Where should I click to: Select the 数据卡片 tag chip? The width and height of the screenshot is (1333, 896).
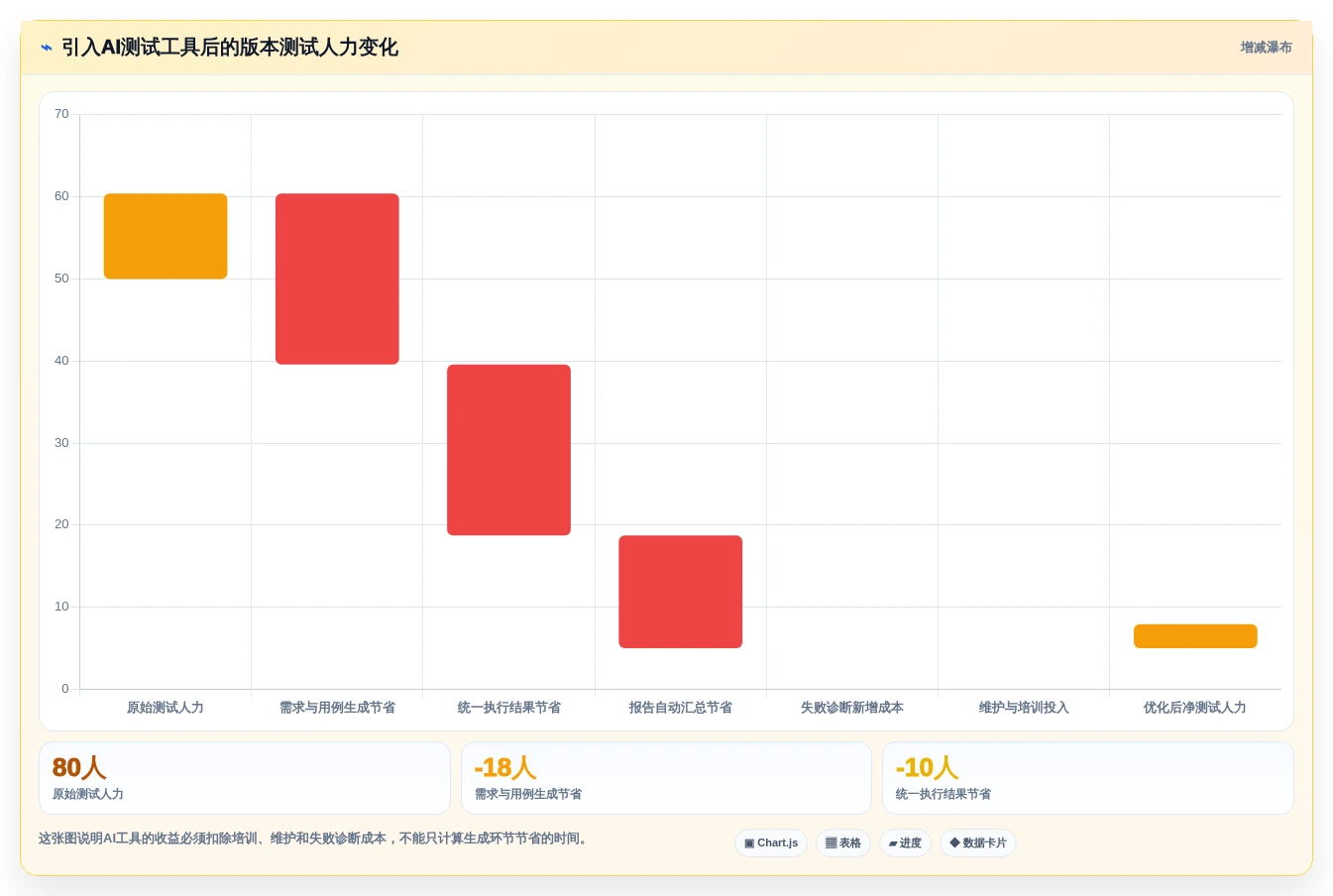(978, 842)
